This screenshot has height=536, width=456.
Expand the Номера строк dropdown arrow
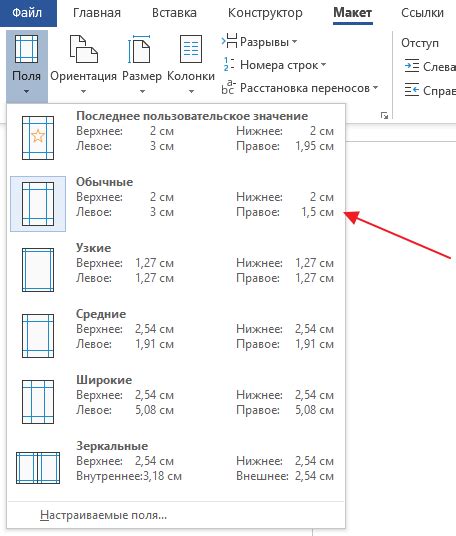coord(323,64)
